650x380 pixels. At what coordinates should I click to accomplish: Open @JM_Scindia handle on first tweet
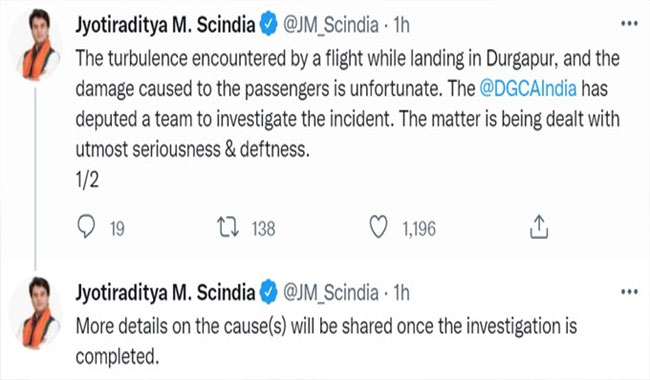tap(331, 25)
